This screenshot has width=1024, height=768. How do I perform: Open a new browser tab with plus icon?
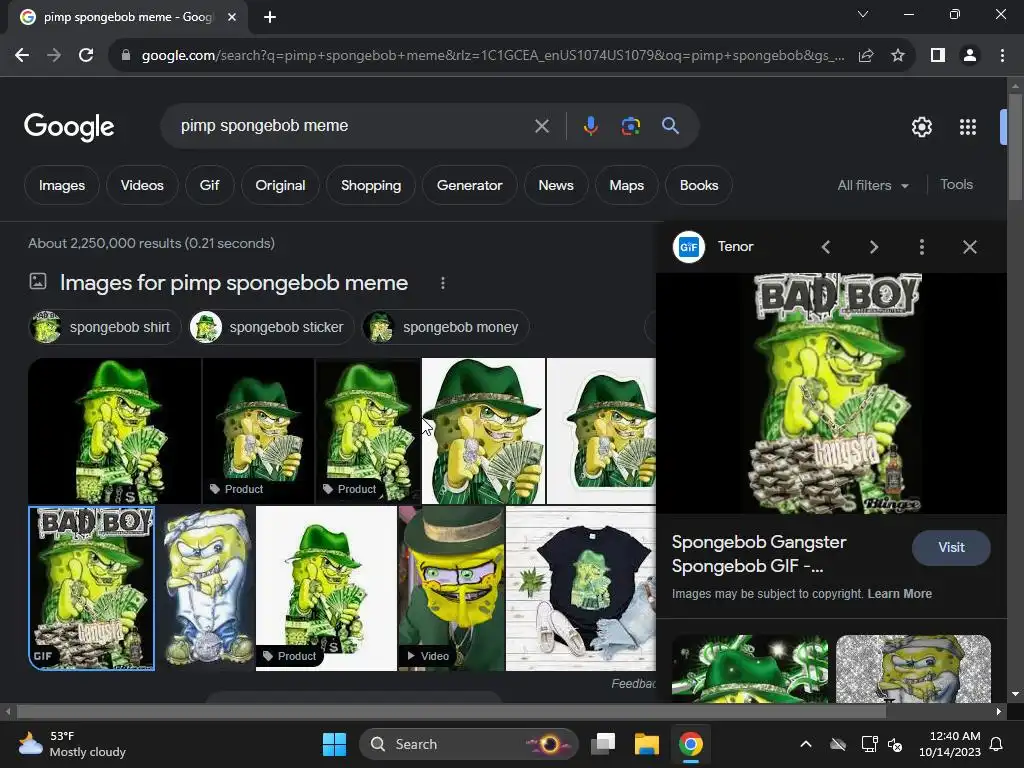[x=270, y=17]
